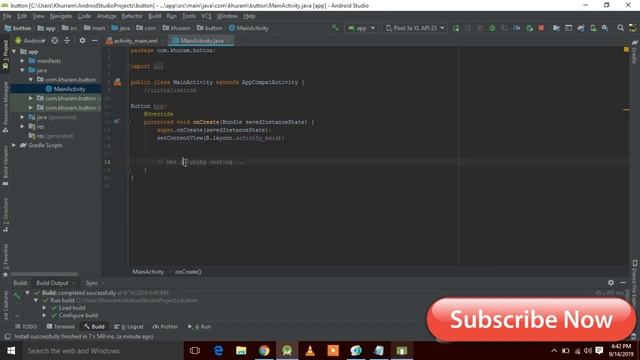This screenshot has width=640, height=360.
Task: Open the Navigate menu
Action: click(x=61, y=16)
